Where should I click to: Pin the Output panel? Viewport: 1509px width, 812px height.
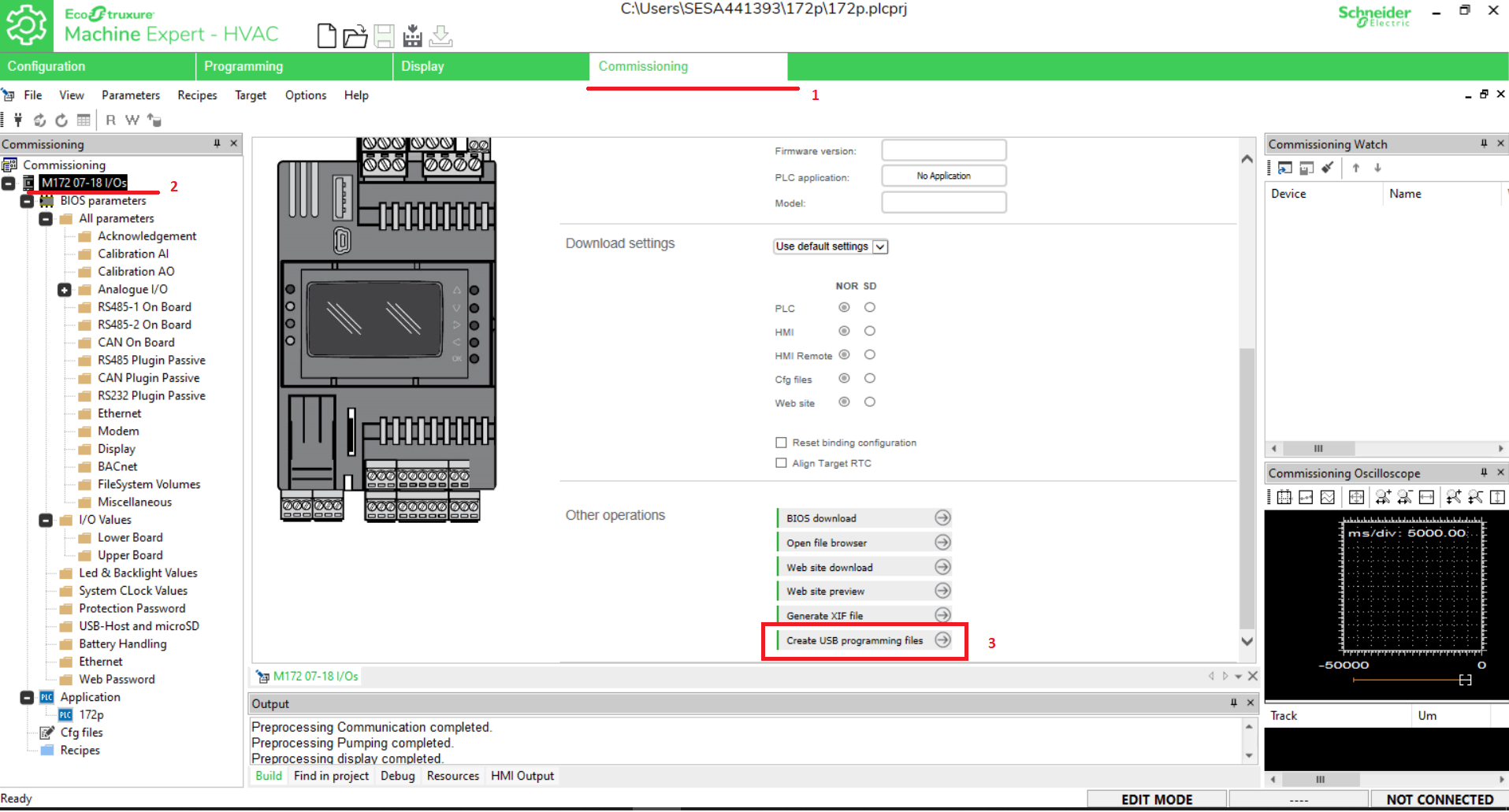(x=1234, y=703)
